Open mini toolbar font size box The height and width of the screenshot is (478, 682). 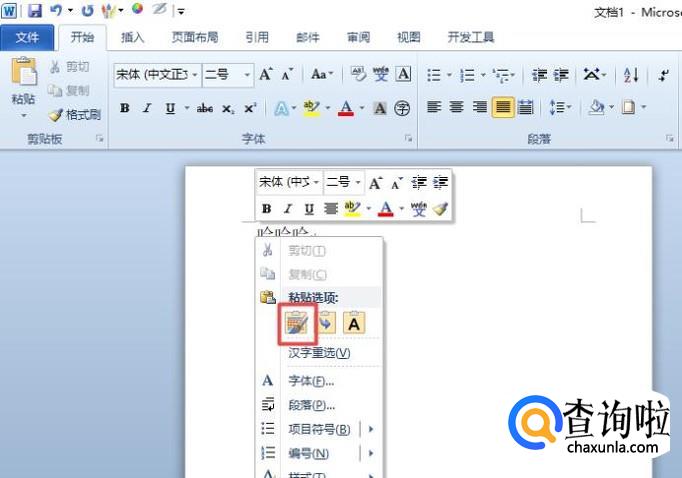pyautogui.click(x=344, y=182)
